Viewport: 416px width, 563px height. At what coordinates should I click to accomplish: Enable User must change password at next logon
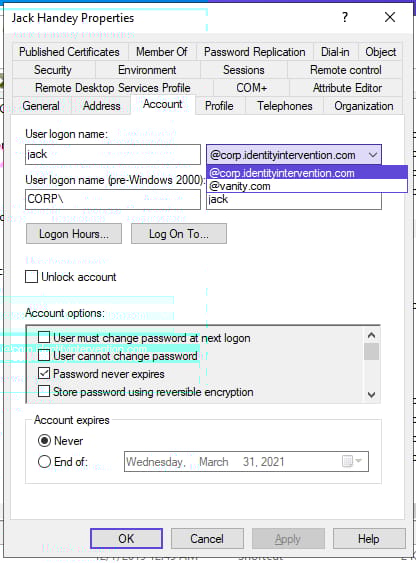point(44,338)
